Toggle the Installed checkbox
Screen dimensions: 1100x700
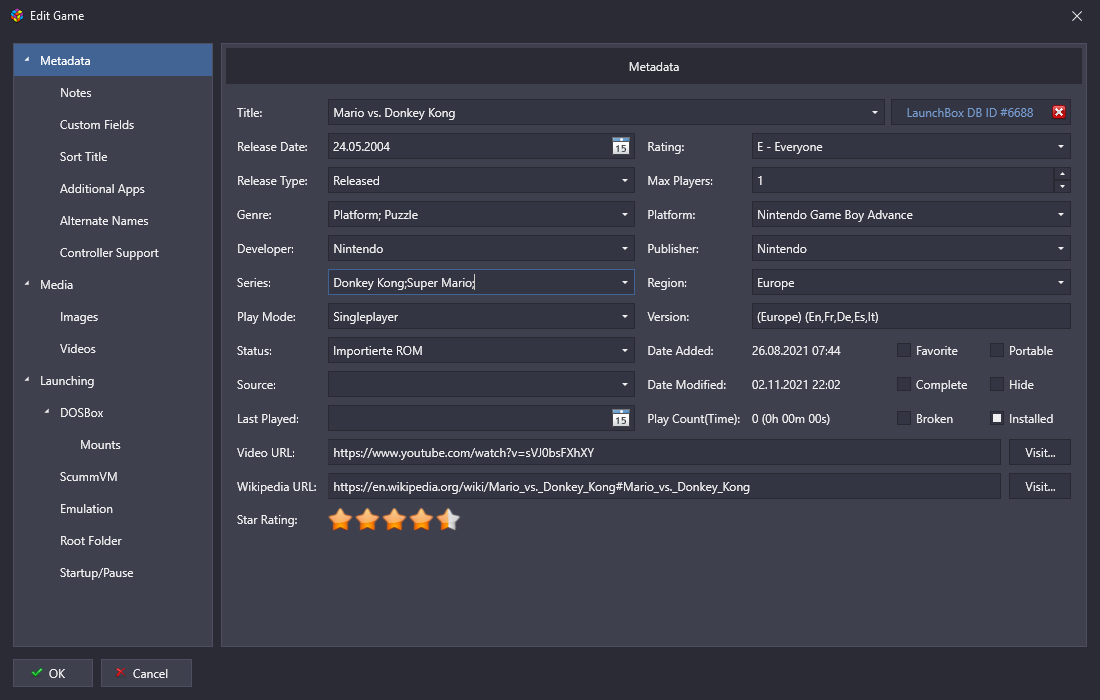[x=996, y=418]
